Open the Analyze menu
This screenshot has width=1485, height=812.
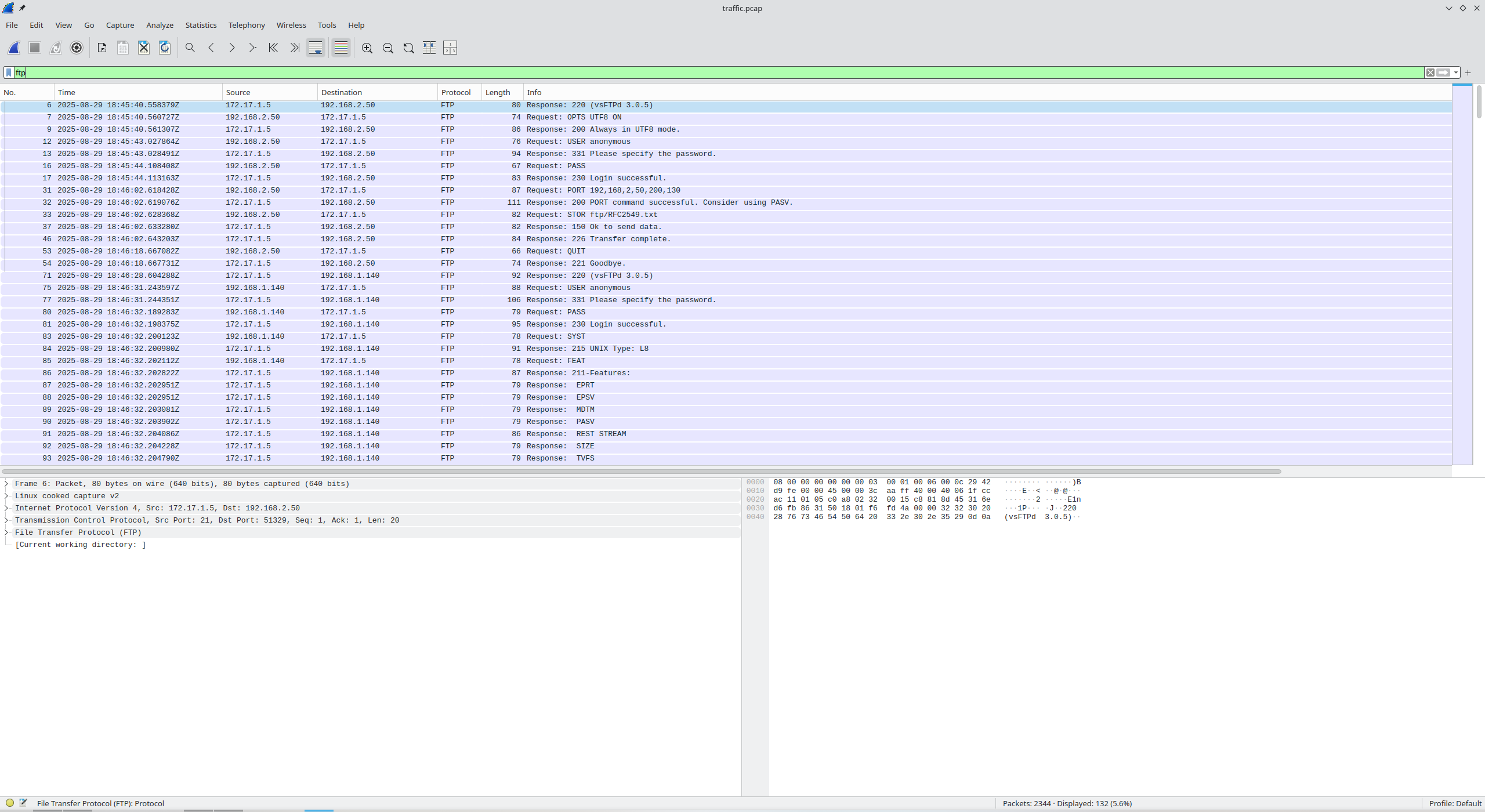[160, 25]
